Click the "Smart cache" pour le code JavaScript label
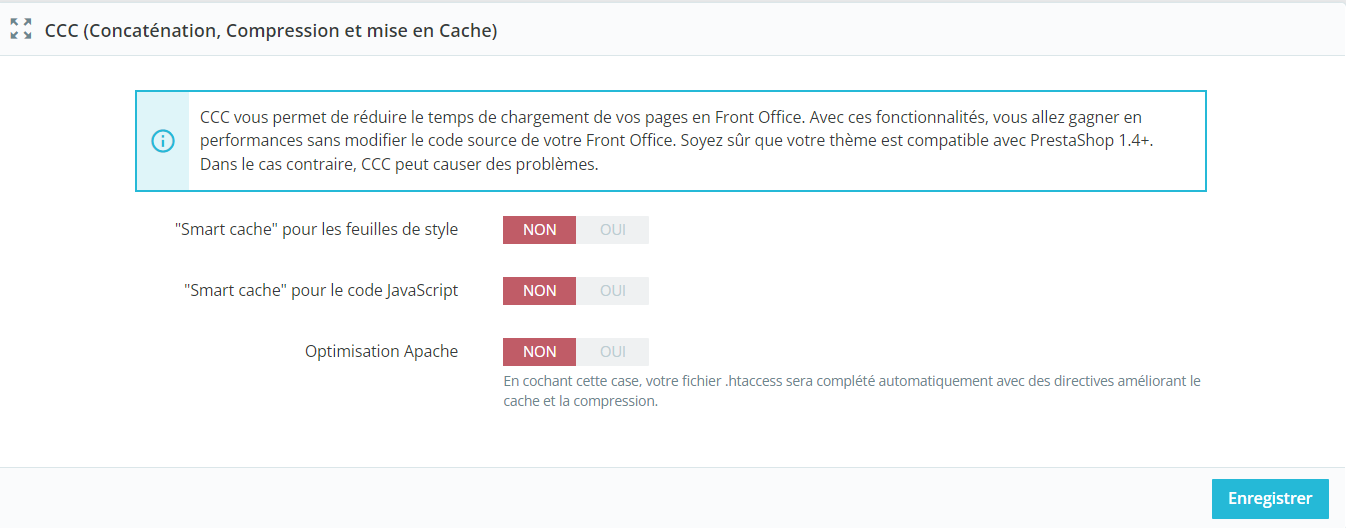1346x528 pixels. pos(321,290)
